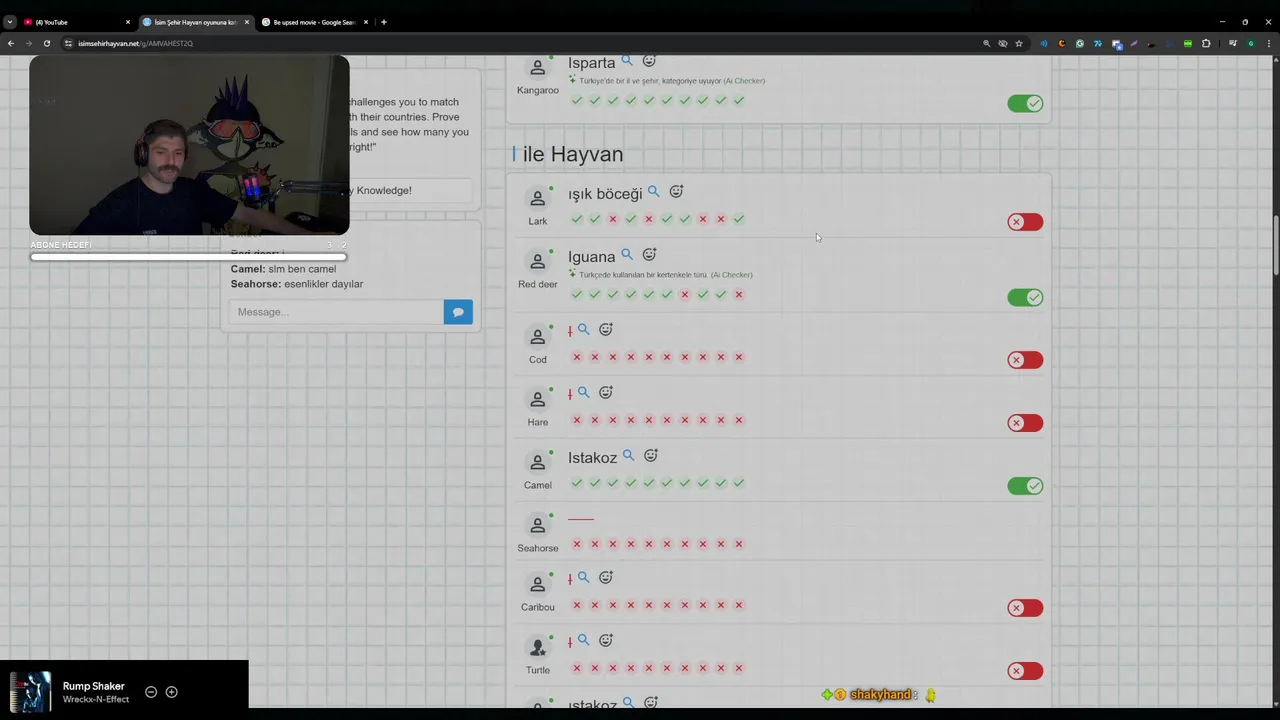
Task: Switch to the YouTube tab
Action: (75, 22)
